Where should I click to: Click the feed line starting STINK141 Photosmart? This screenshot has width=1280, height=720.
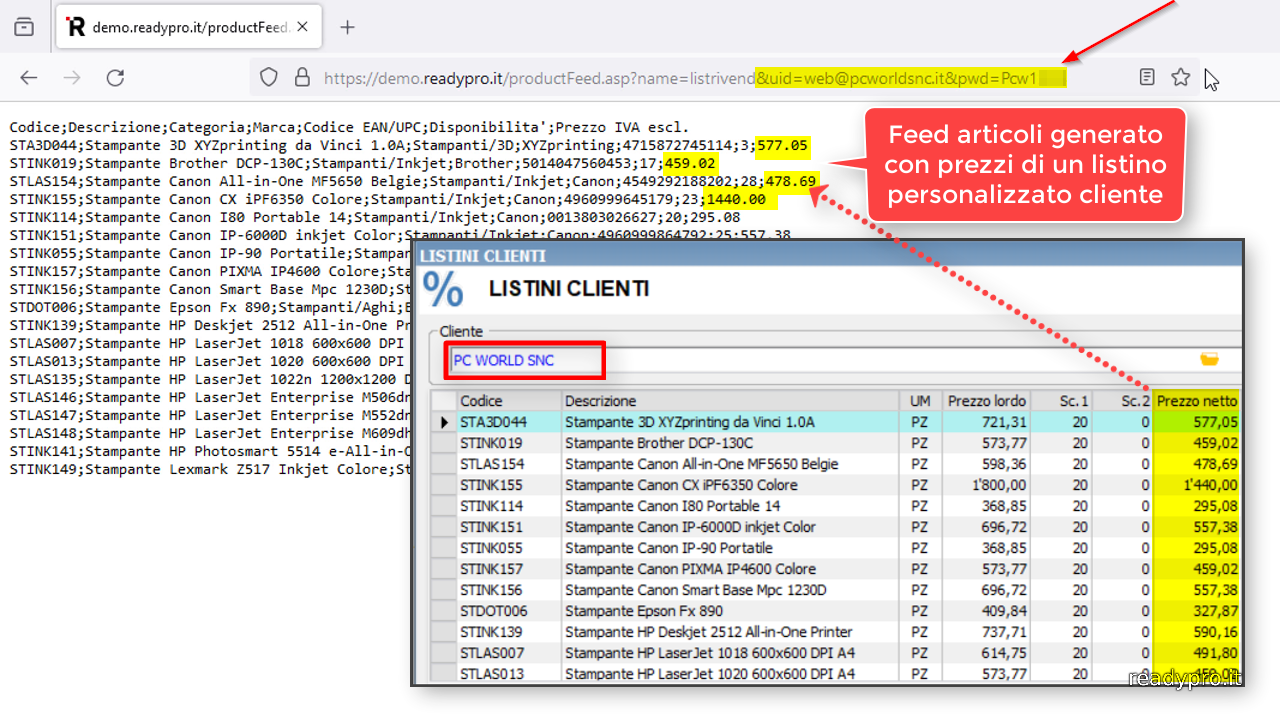tap(210, 451)
